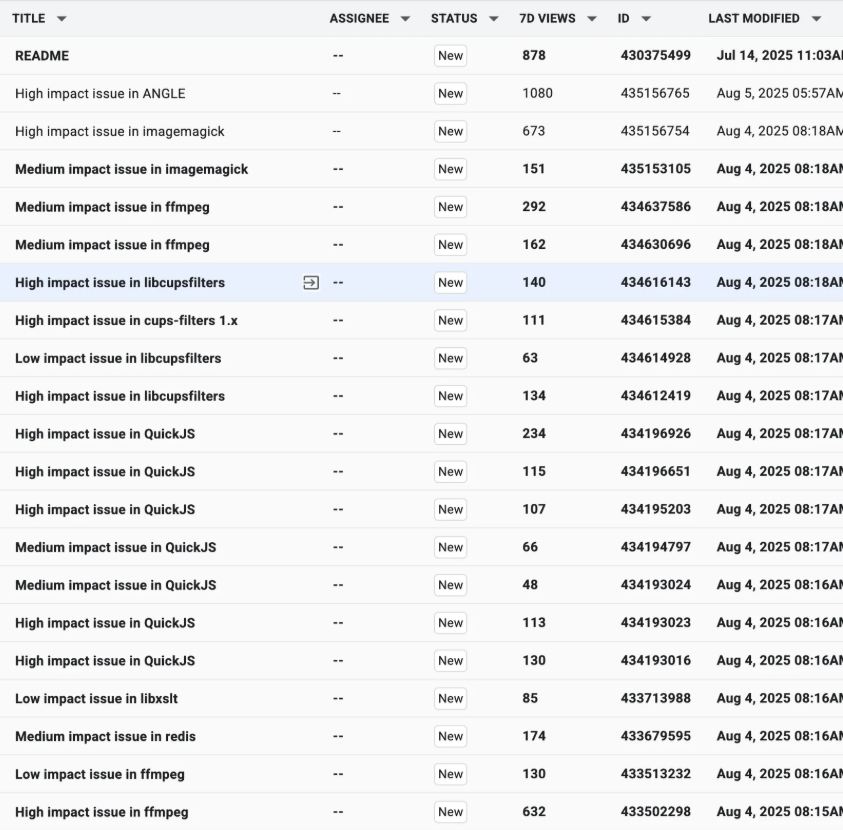Open side panel icon for libcupsfilters issue 434616143
This screenshot has width=843, height=830.
point(311,283)
